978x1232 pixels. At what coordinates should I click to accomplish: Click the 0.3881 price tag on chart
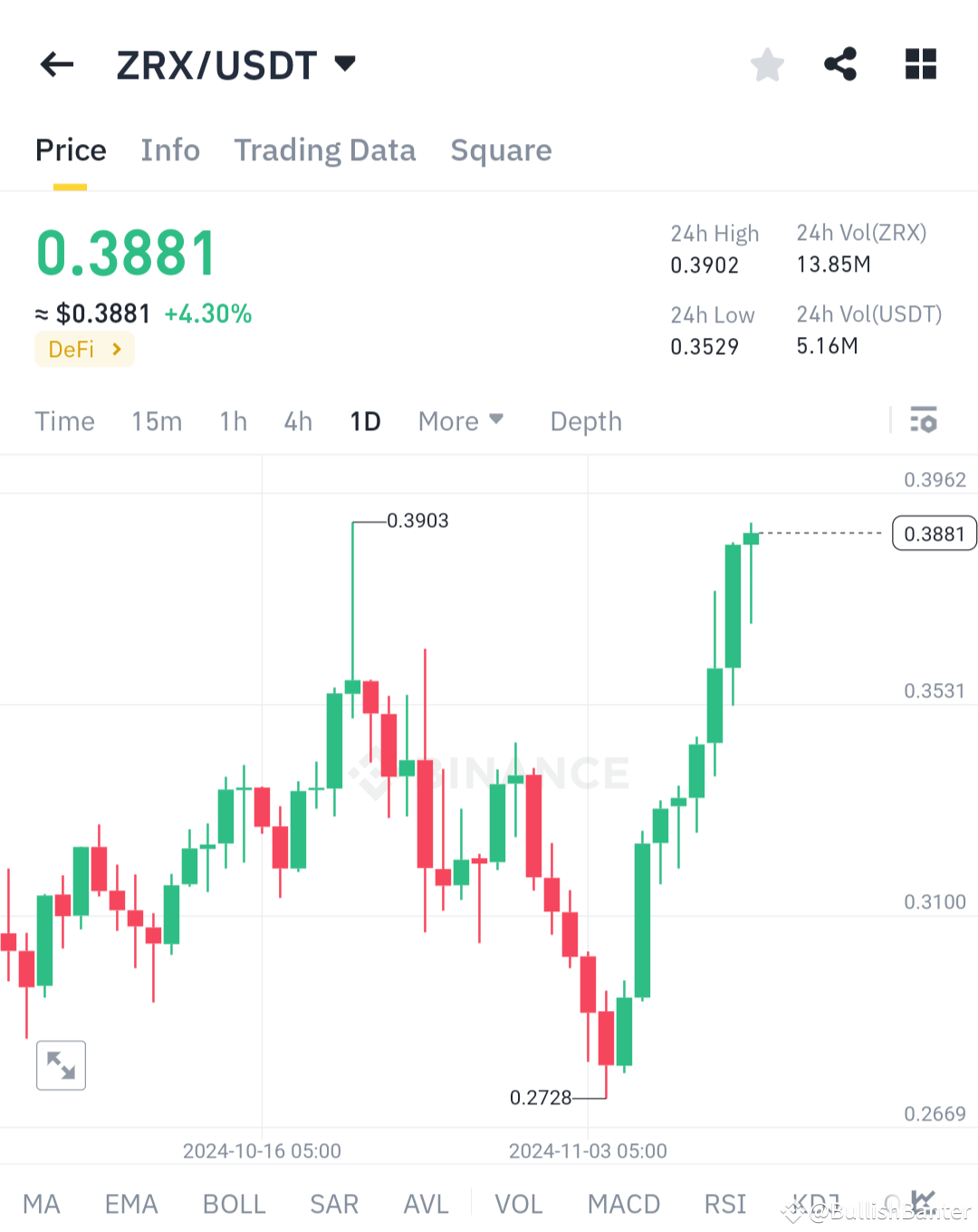click(934, 534)
